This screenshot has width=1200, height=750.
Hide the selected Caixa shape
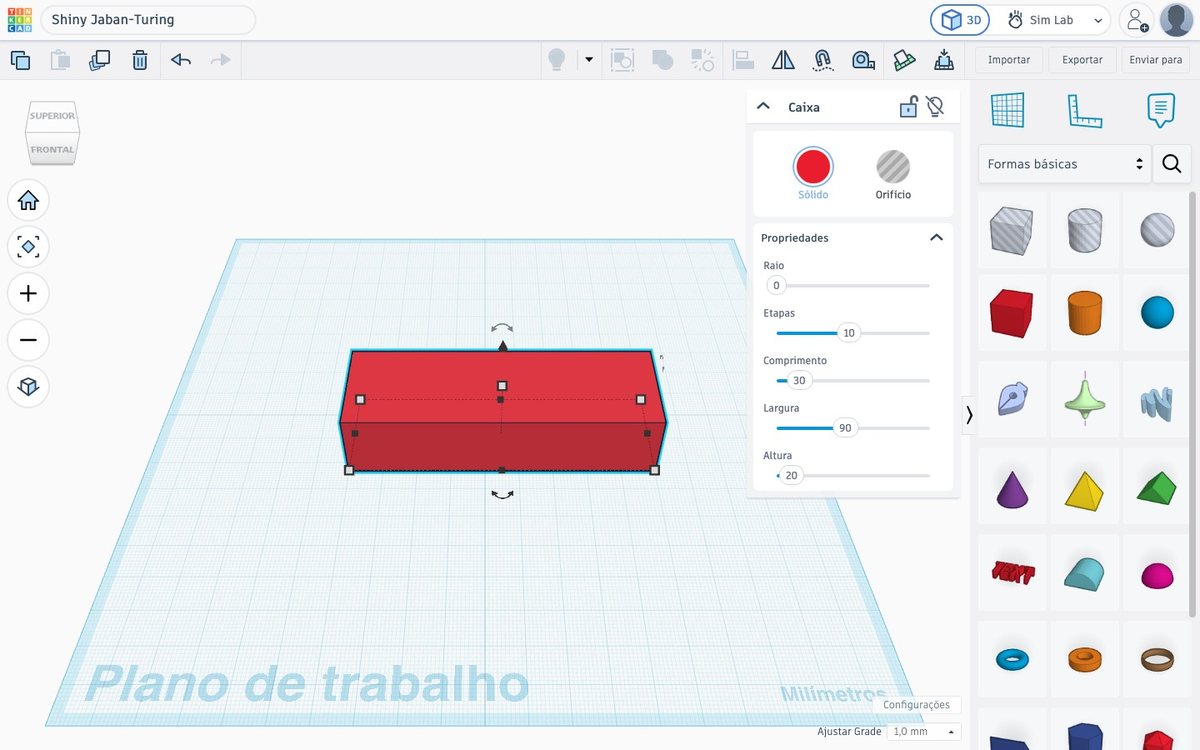[935, 106]
